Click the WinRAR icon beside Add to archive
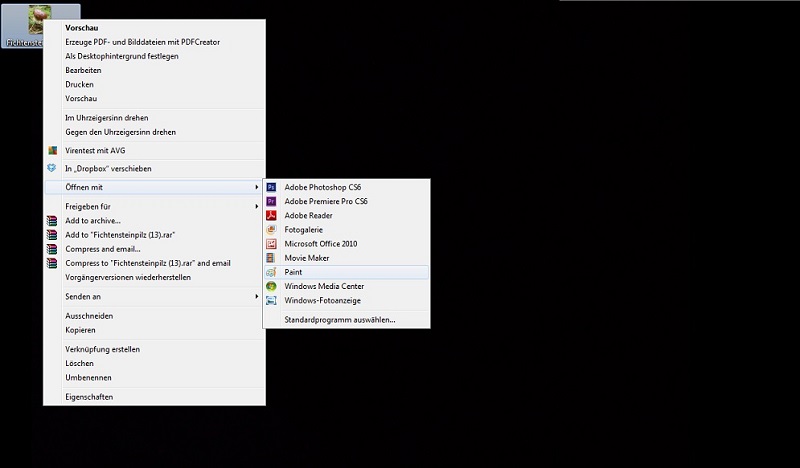 click(x=53, y=220)
